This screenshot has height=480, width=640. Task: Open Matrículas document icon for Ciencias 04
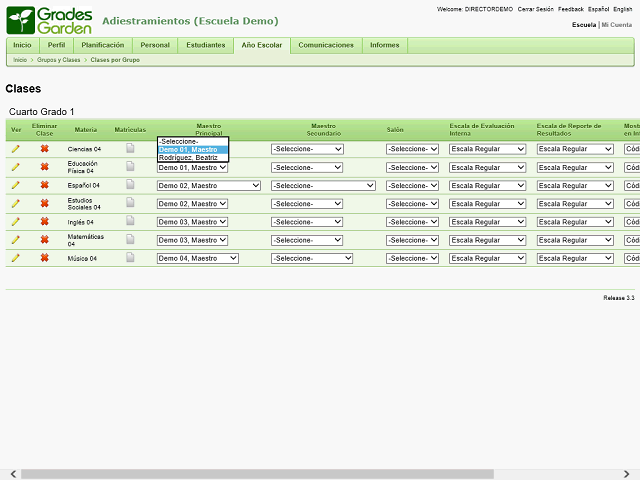130,148
